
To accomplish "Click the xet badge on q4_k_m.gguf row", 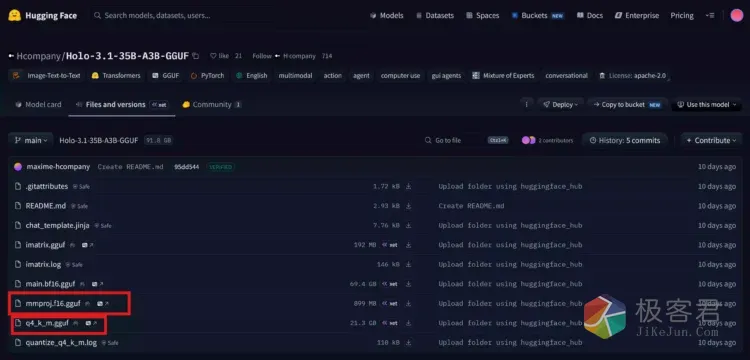I will [x=390, y=323].
